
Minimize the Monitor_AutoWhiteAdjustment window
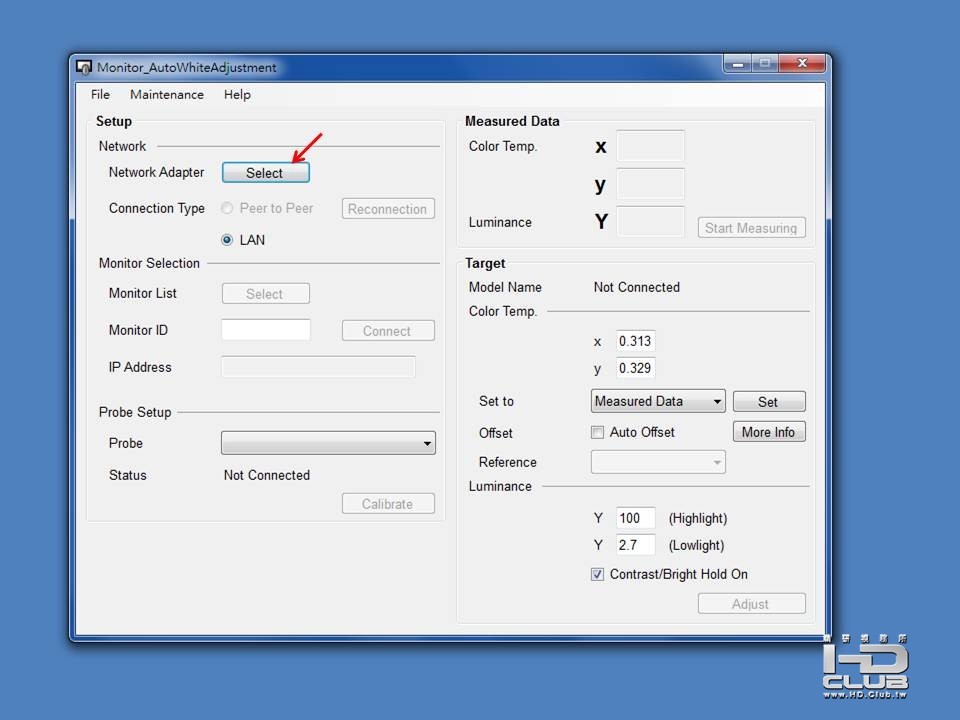738,63
